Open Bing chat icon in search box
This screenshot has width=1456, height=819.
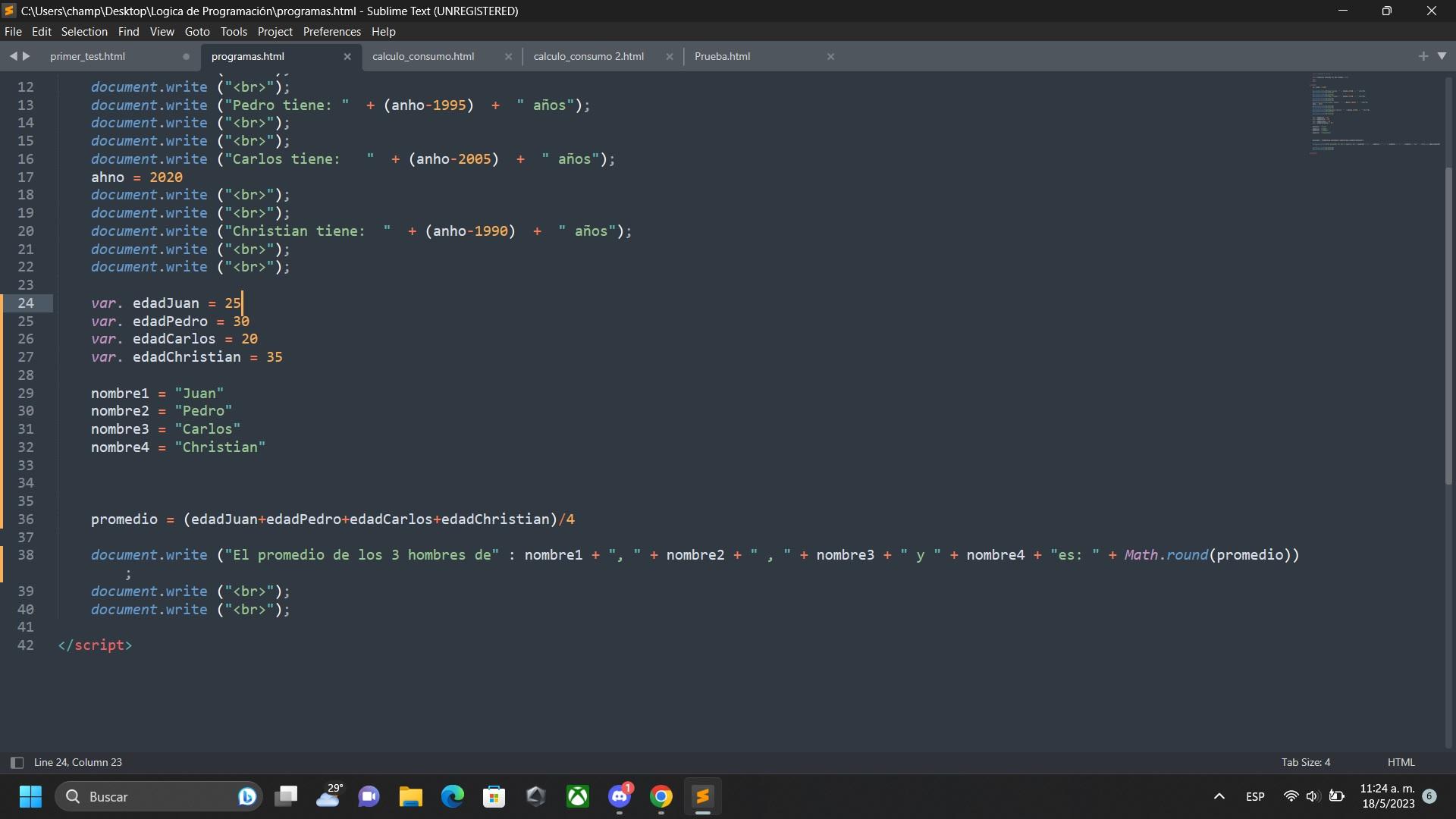(x=246, y=796)
